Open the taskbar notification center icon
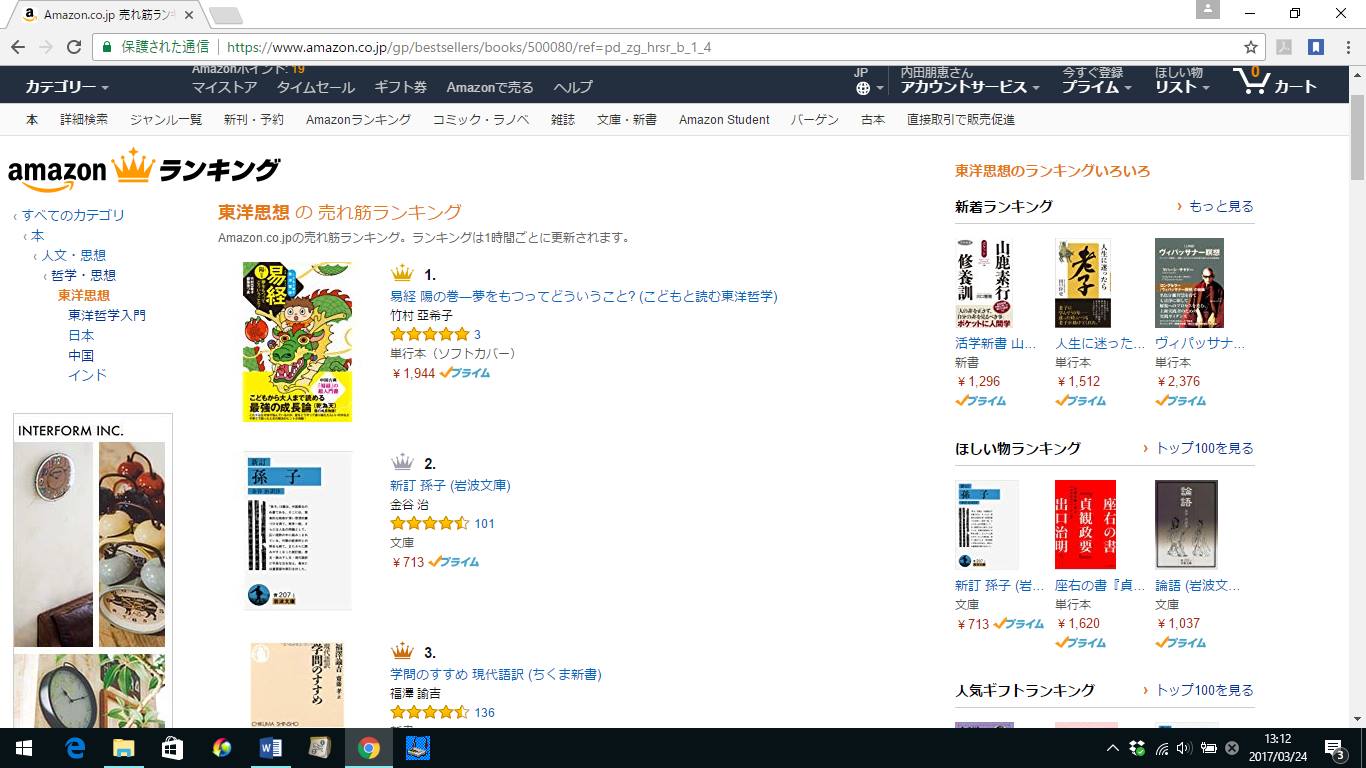Screen dimensions: 1366x768 pyautogui.click(x=1335, y=748)
